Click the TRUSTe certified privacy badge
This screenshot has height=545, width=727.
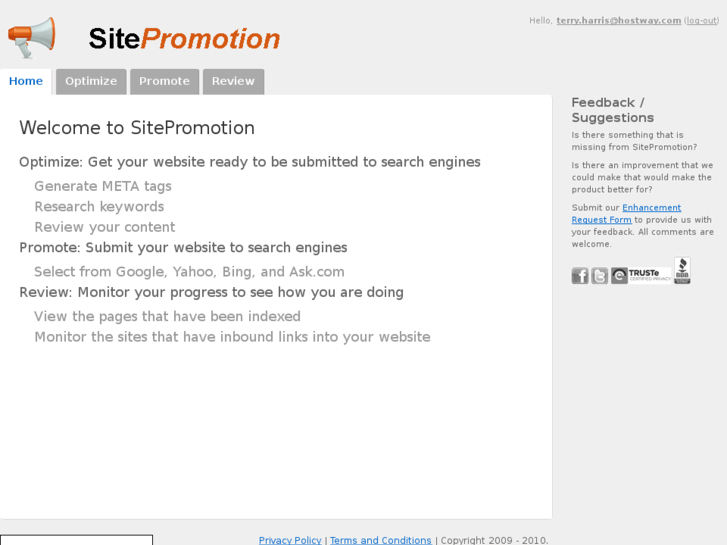[641, 275]
